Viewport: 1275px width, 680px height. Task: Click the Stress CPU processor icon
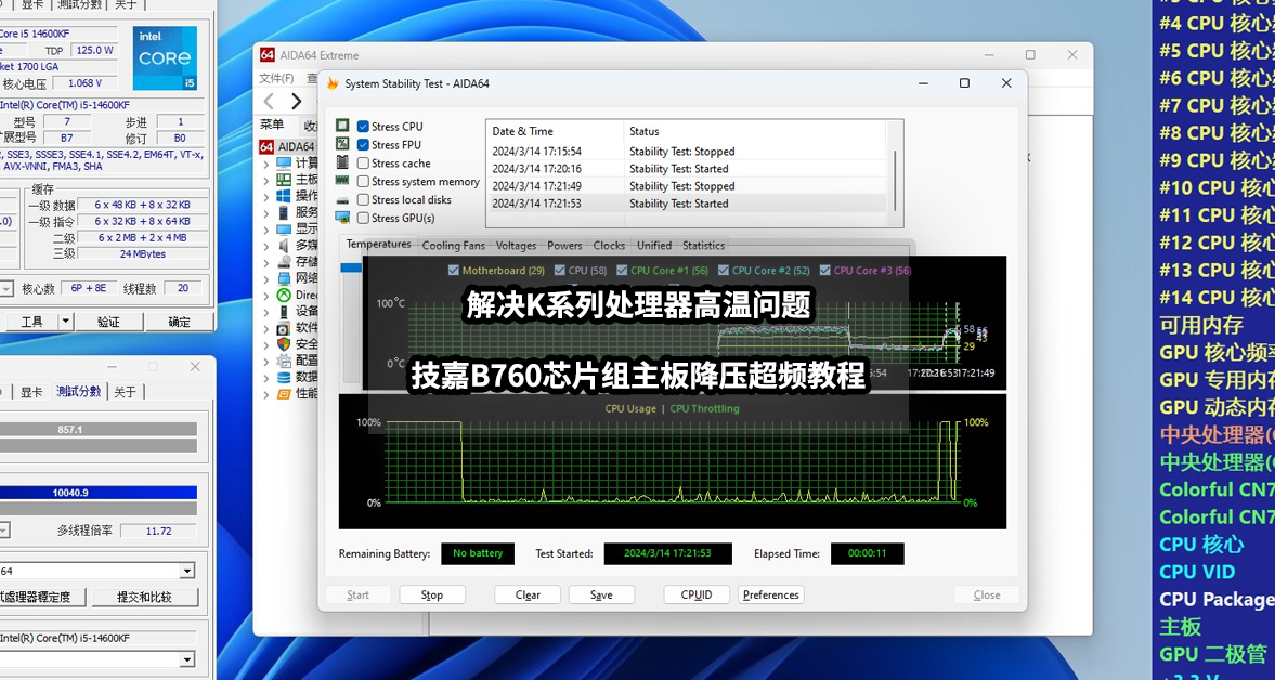point(343,126)
